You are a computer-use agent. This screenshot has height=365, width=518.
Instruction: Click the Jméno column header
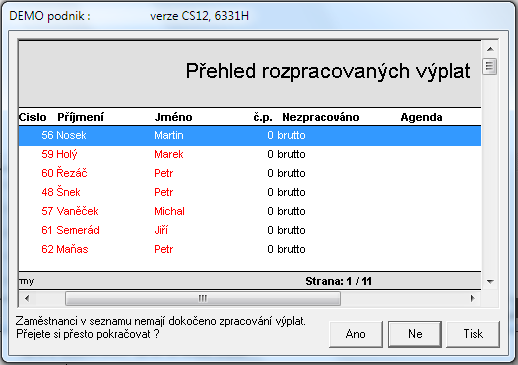[173, 117]
